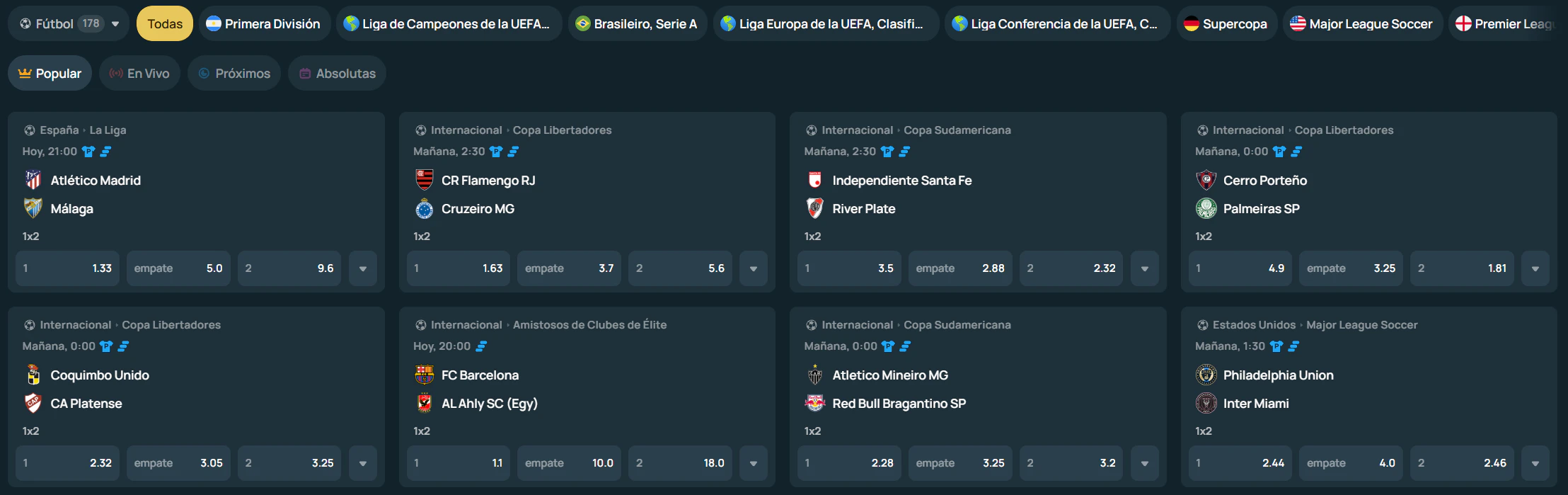The width and height of the screenshot is (1568, 495).
Task: Expand more markets for Atletico Mineiro match
Action: (x=1145, y=463)
